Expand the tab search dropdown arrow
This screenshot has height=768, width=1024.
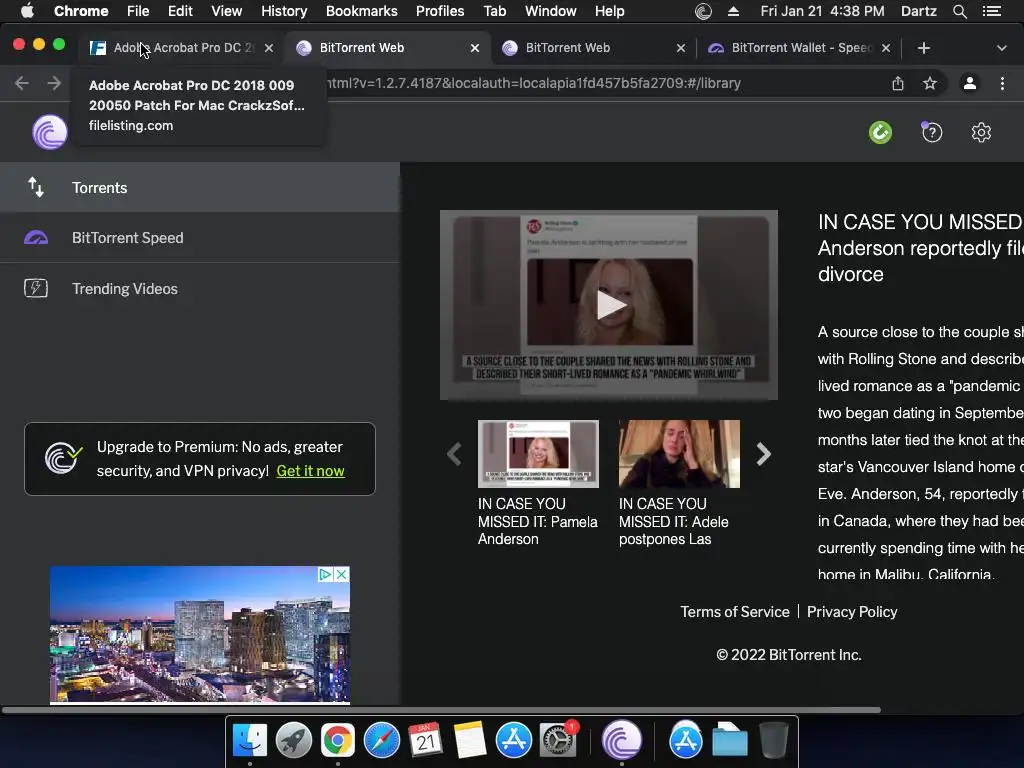point(1001,48)
